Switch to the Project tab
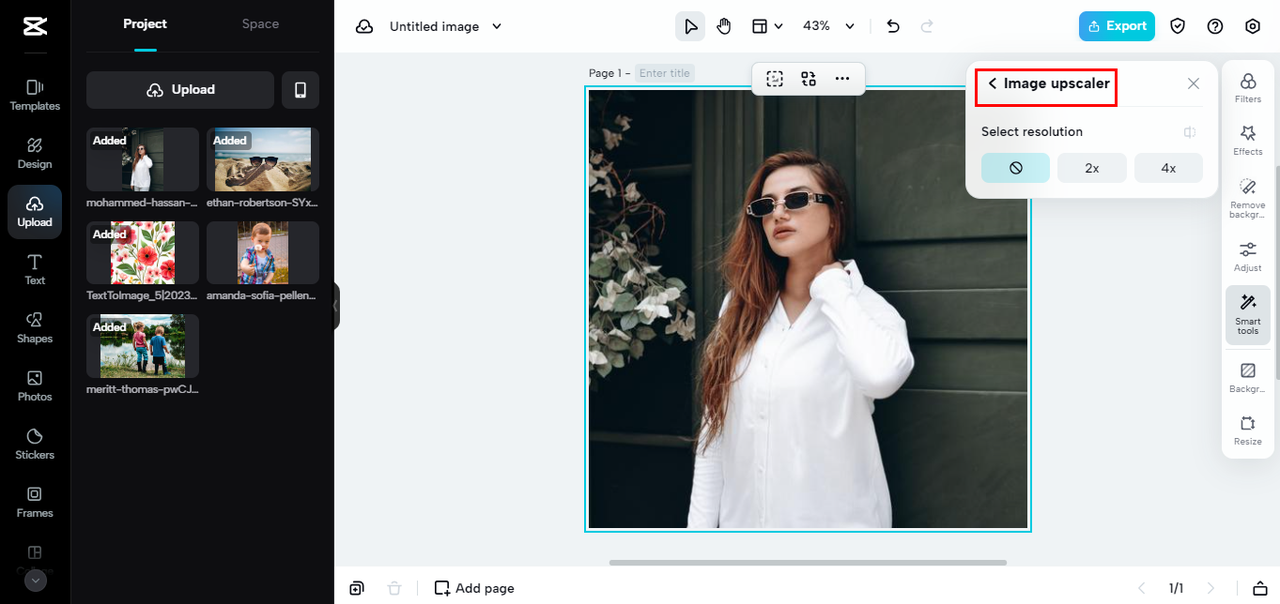Screen dimensions: 1280x604 click(145, 24)
